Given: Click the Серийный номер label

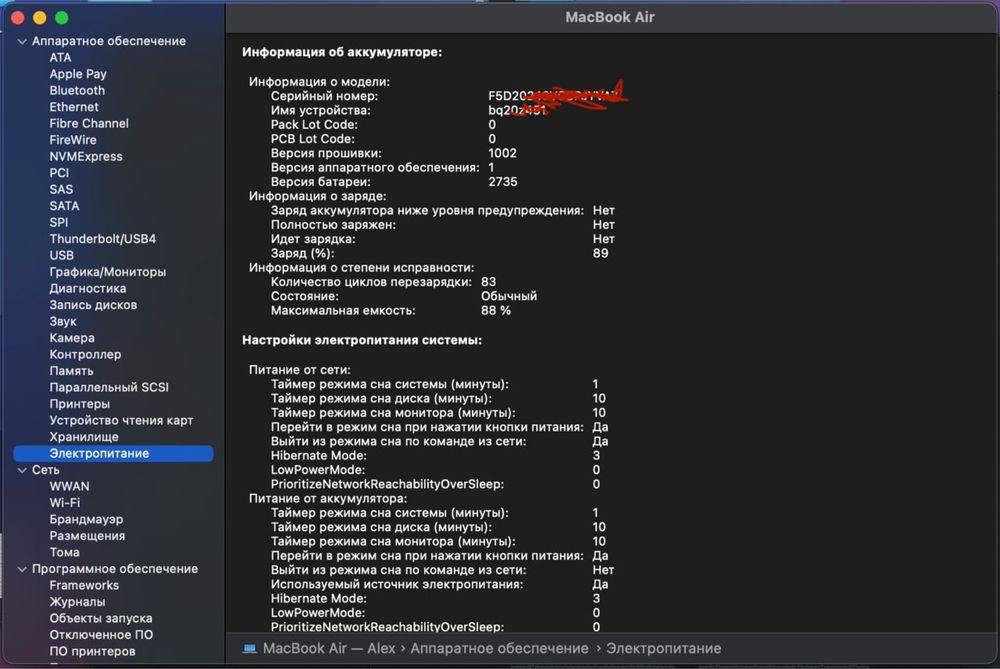Looking at the screenshot, I should (x=324, y=96).
